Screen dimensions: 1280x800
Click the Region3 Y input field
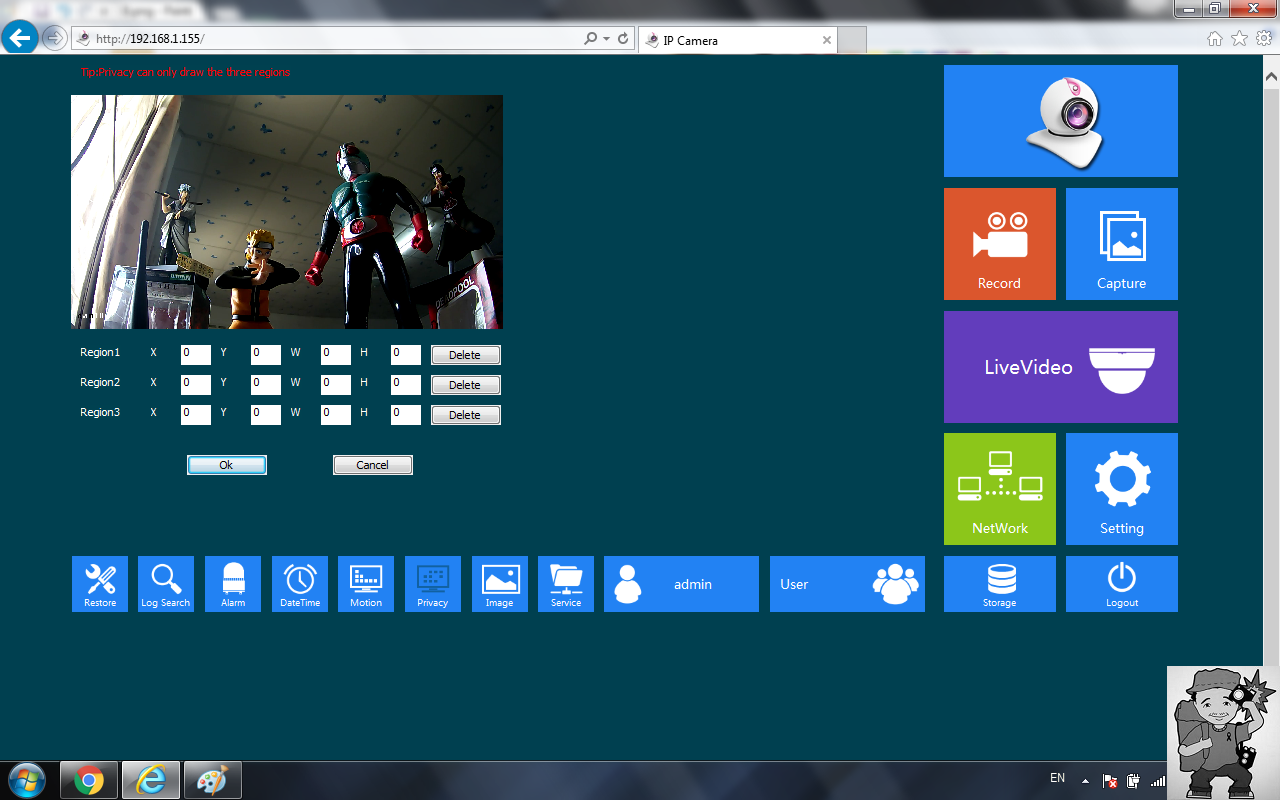266,414
